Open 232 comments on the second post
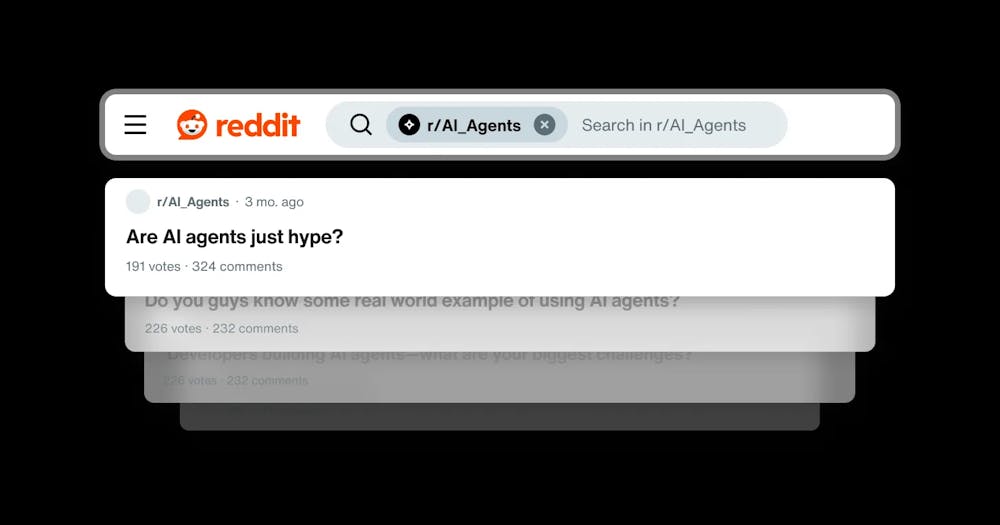The image size is (1000, 525). point(255,329)
